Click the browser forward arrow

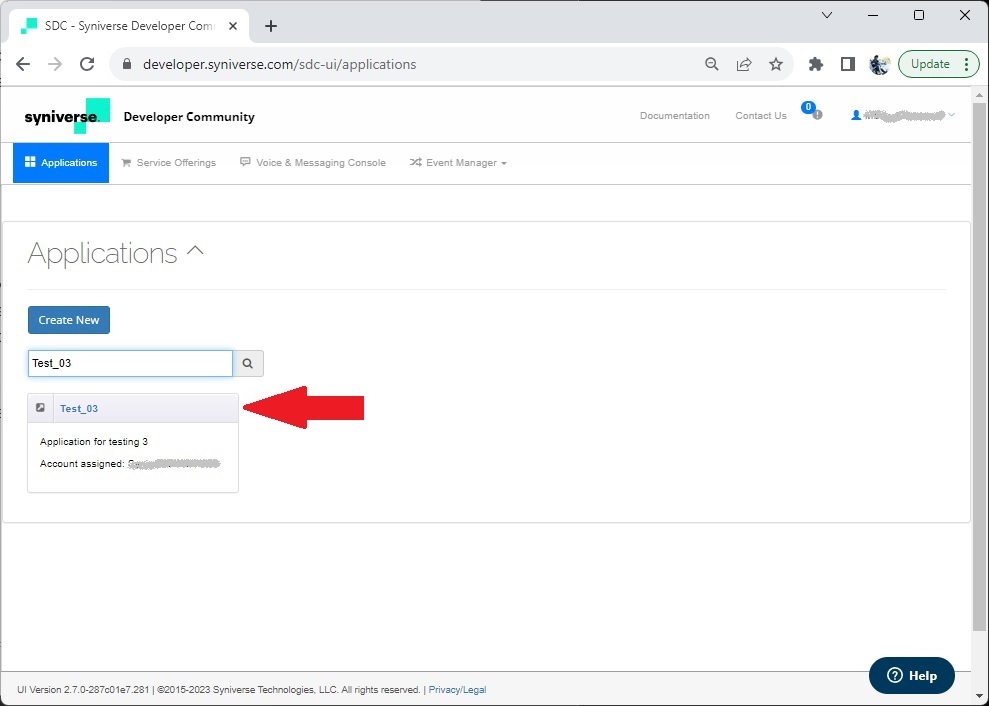pyautogui.click(x=55, y=64)
